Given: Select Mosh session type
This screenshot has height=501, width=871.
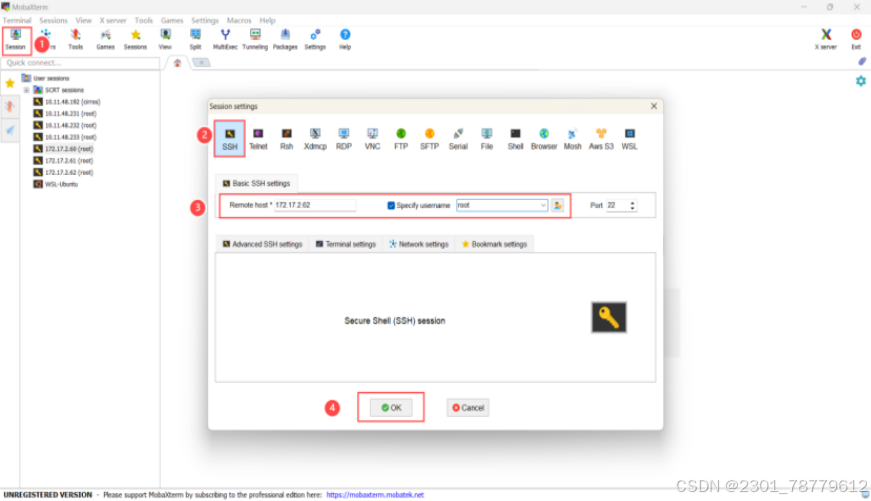Looking at the screenshot, I should pos(573,139).
